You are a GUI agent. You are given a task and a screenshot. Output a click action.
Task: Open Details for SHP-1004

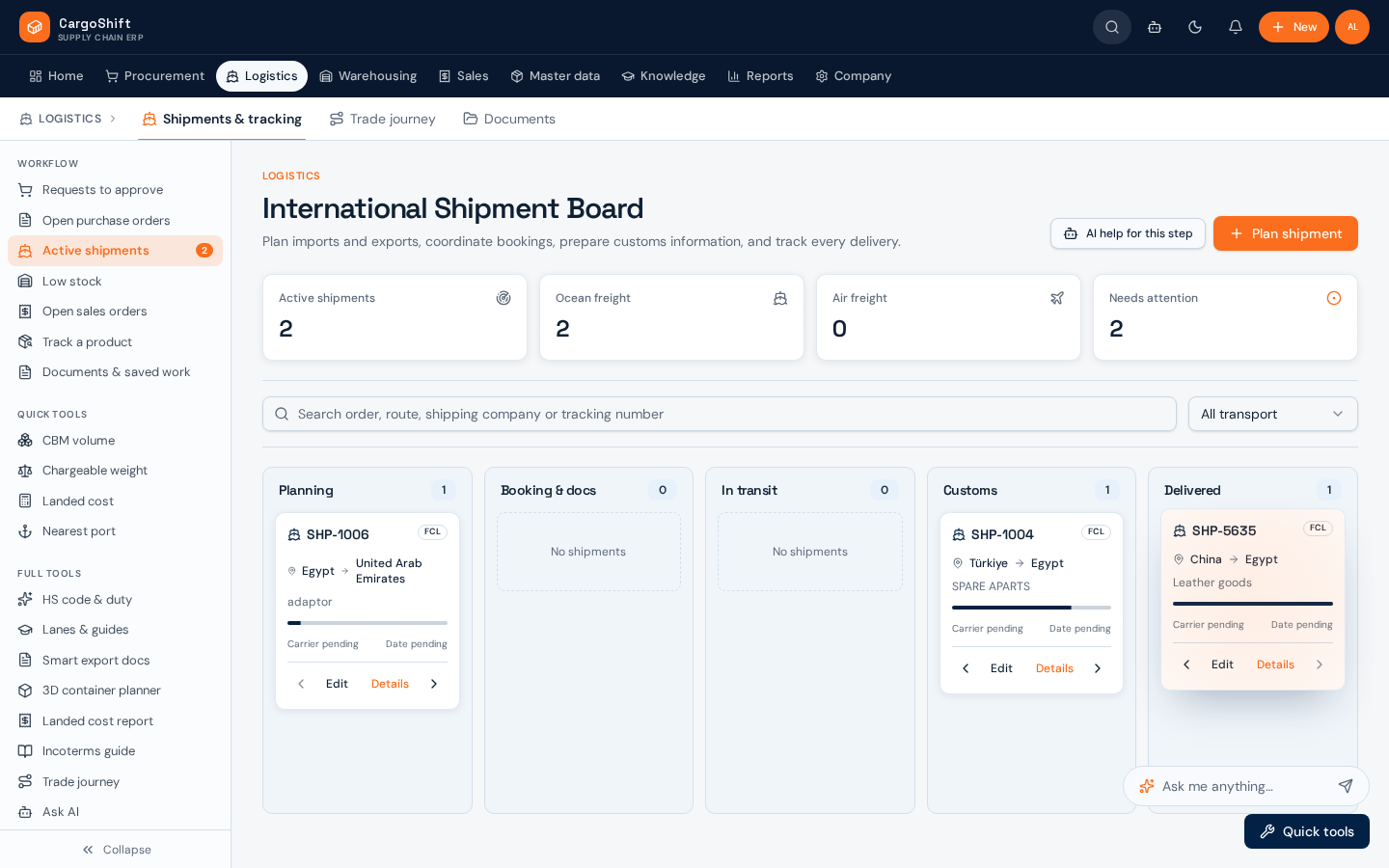click(x=1054, y=668)
